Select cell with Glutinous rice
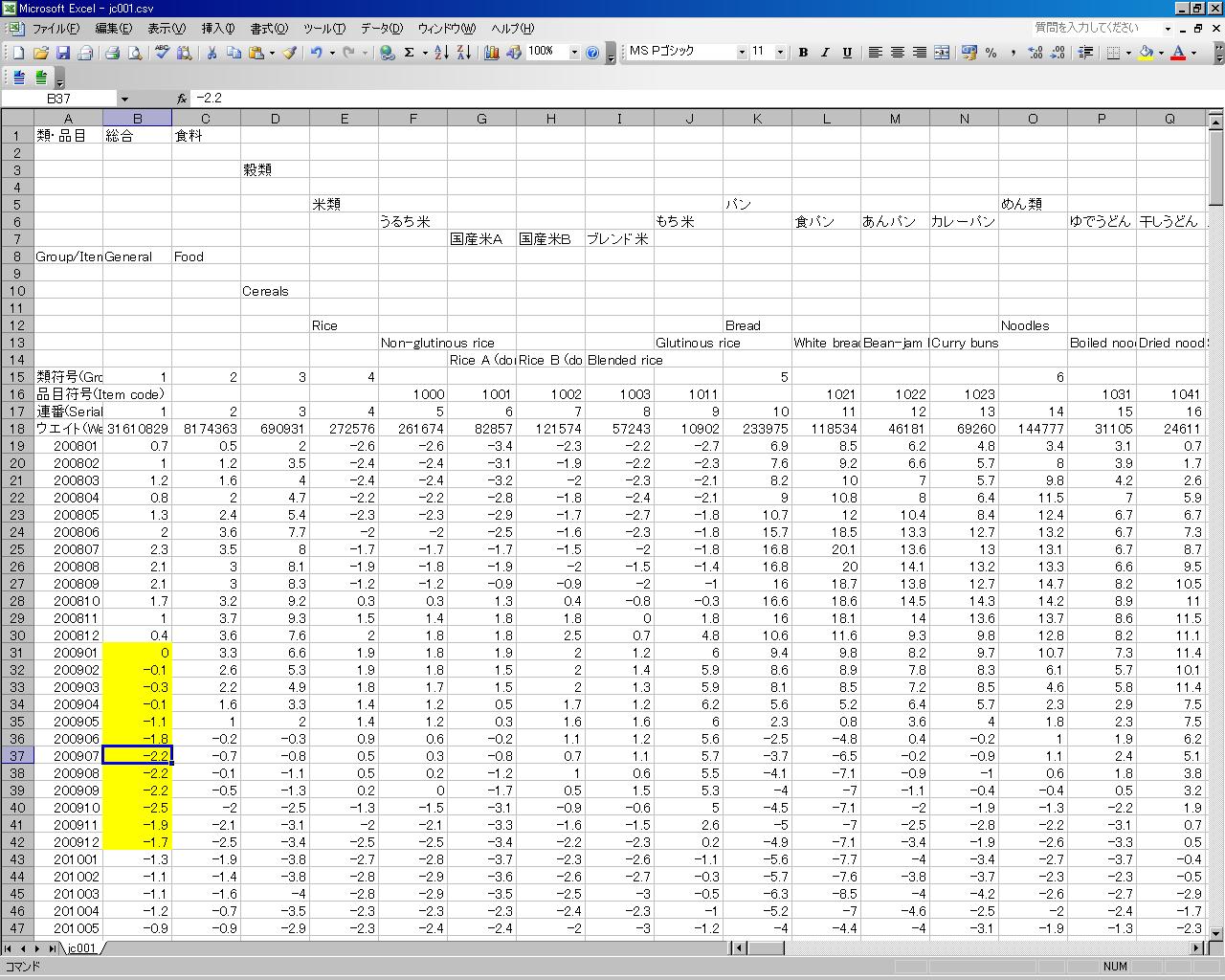Image resolution: width=1225 pixels, height=980 pixels. pos(689,343)
